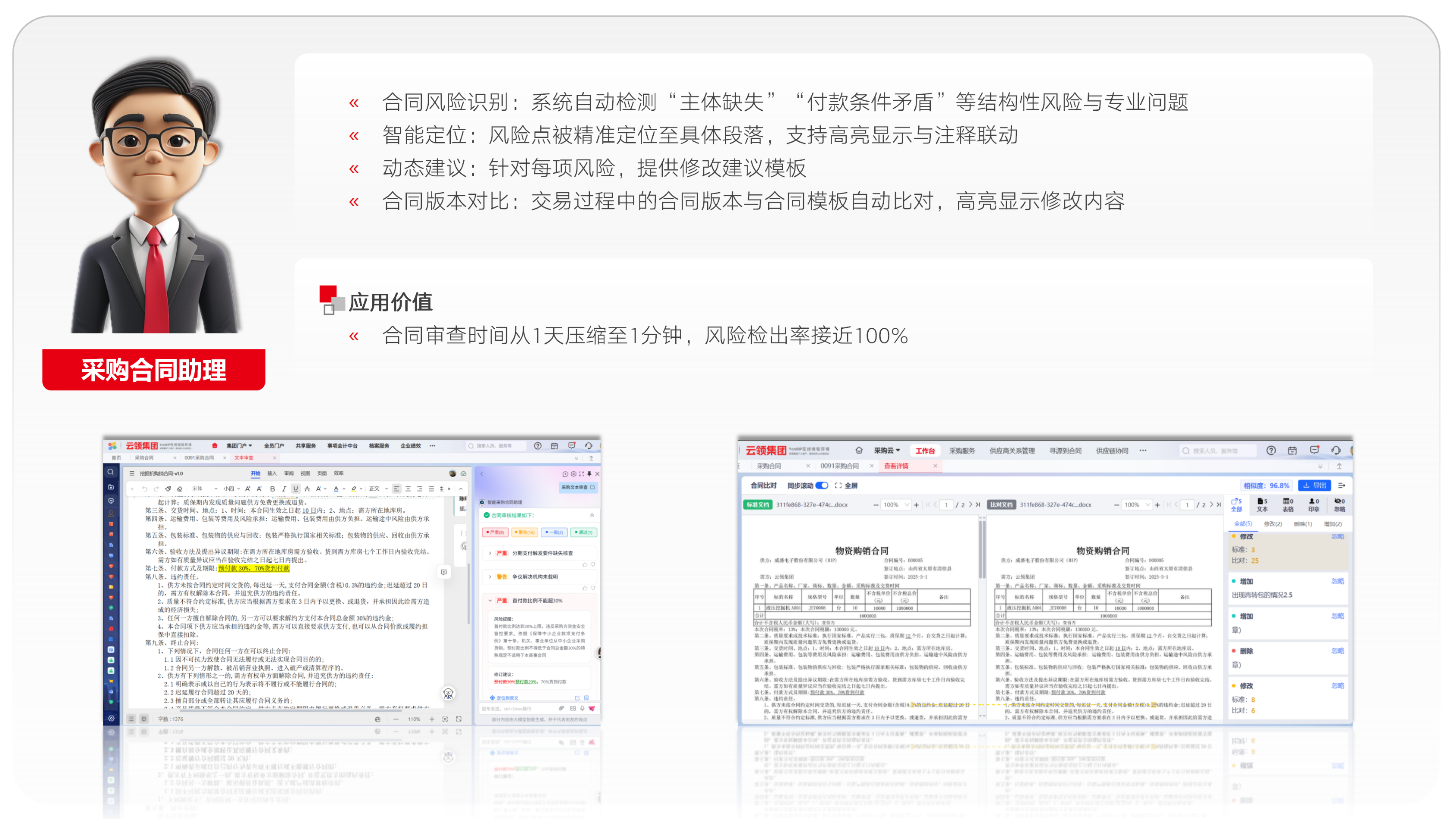This screenshot has width=1456, height=819.
Task: Click the 全屏 fullscreen icon in contract comparison
Action: point(838,486)
